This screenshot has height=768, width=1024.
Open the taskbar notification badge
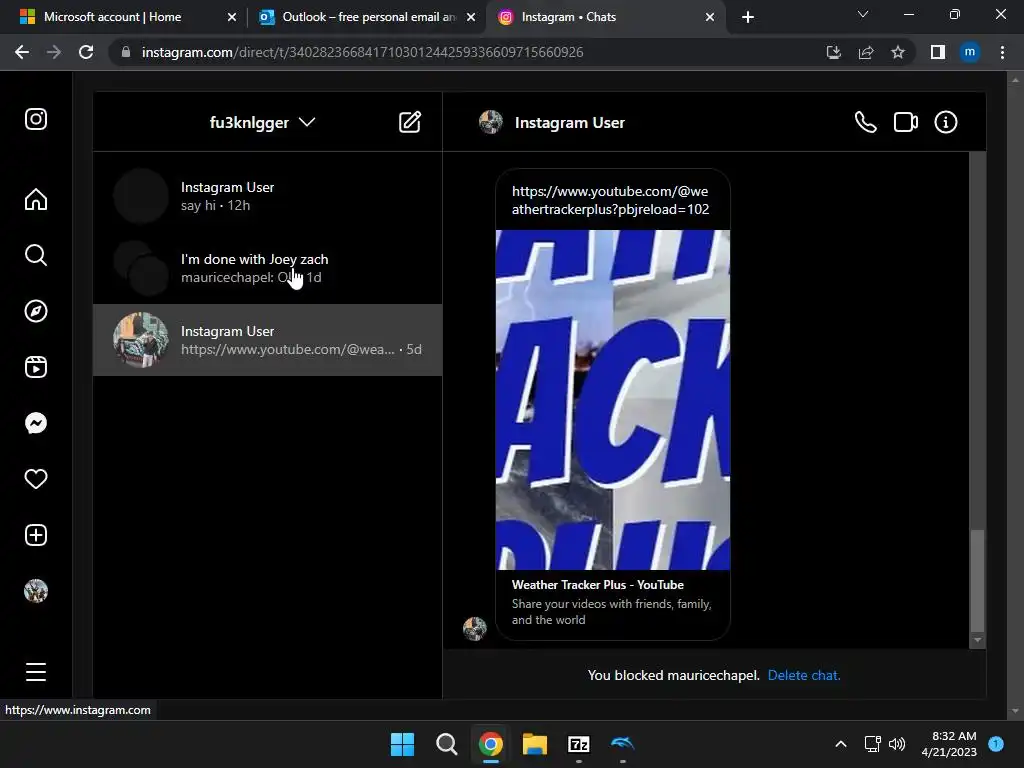tap(996, 744)
